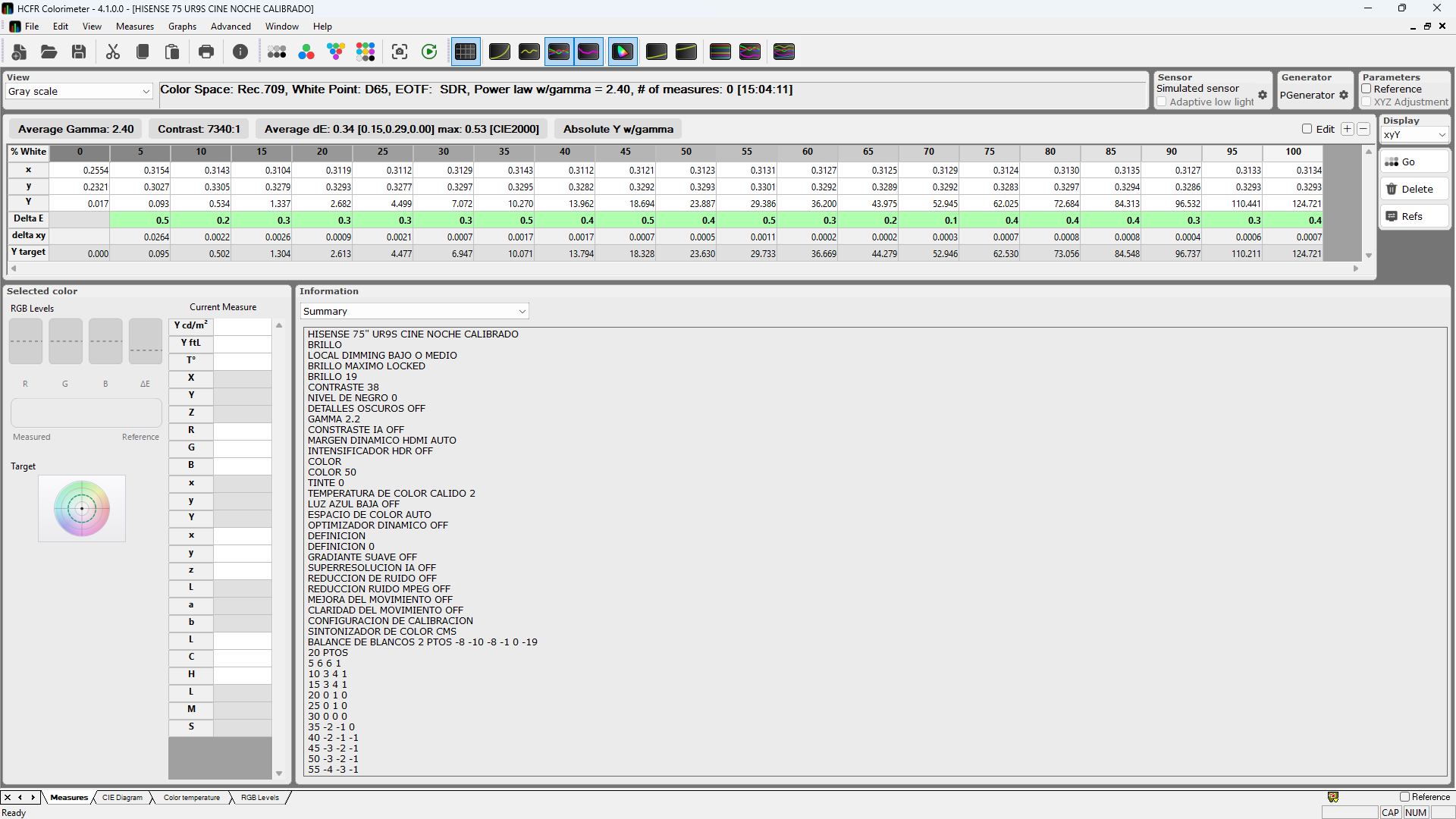Image resolution: width=1456 pixels, height=819 pixels.
Task: Open the About info icon
Action: [x=240, y=52]
